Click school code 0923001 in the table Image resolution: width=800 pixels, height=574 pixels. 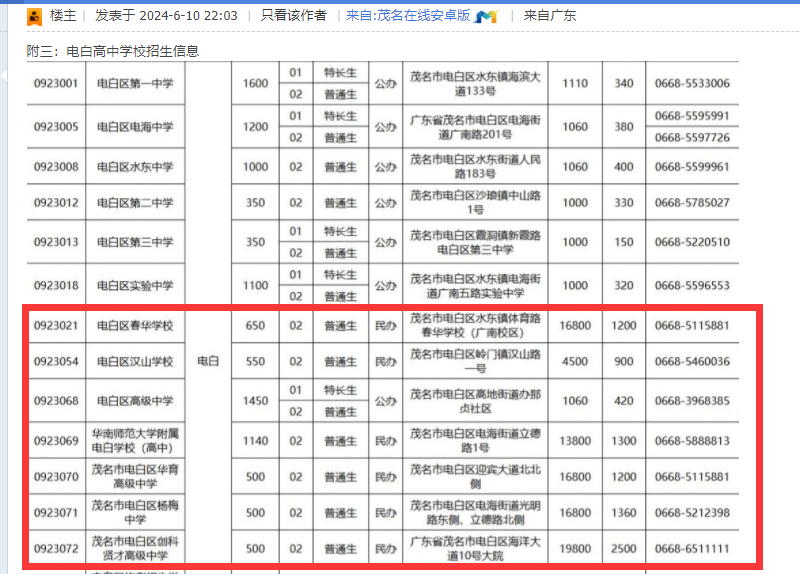tap(56, 84)
